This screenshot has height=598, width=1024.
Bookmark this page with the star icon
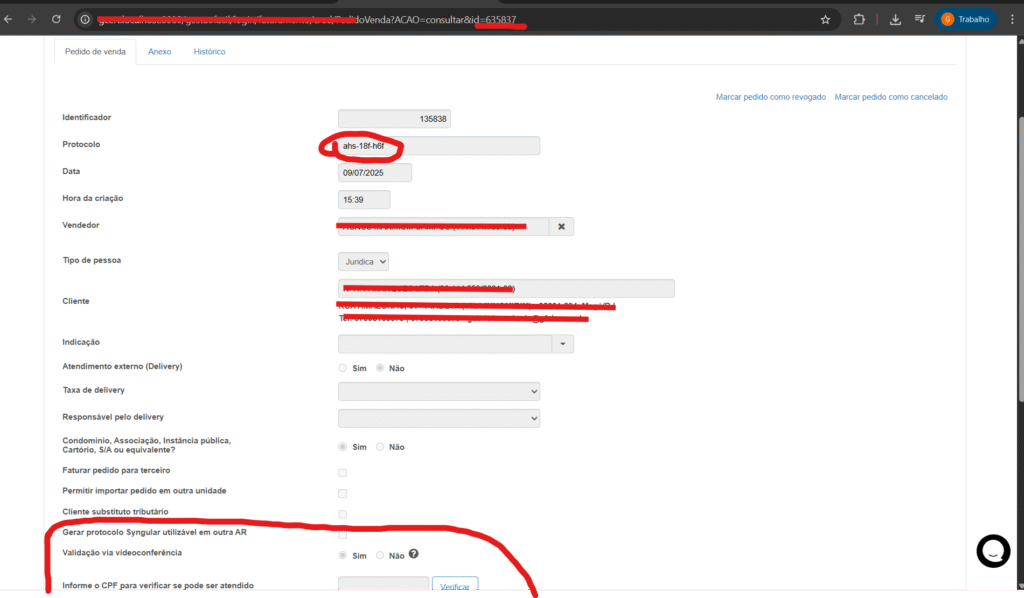pos(825,19)
